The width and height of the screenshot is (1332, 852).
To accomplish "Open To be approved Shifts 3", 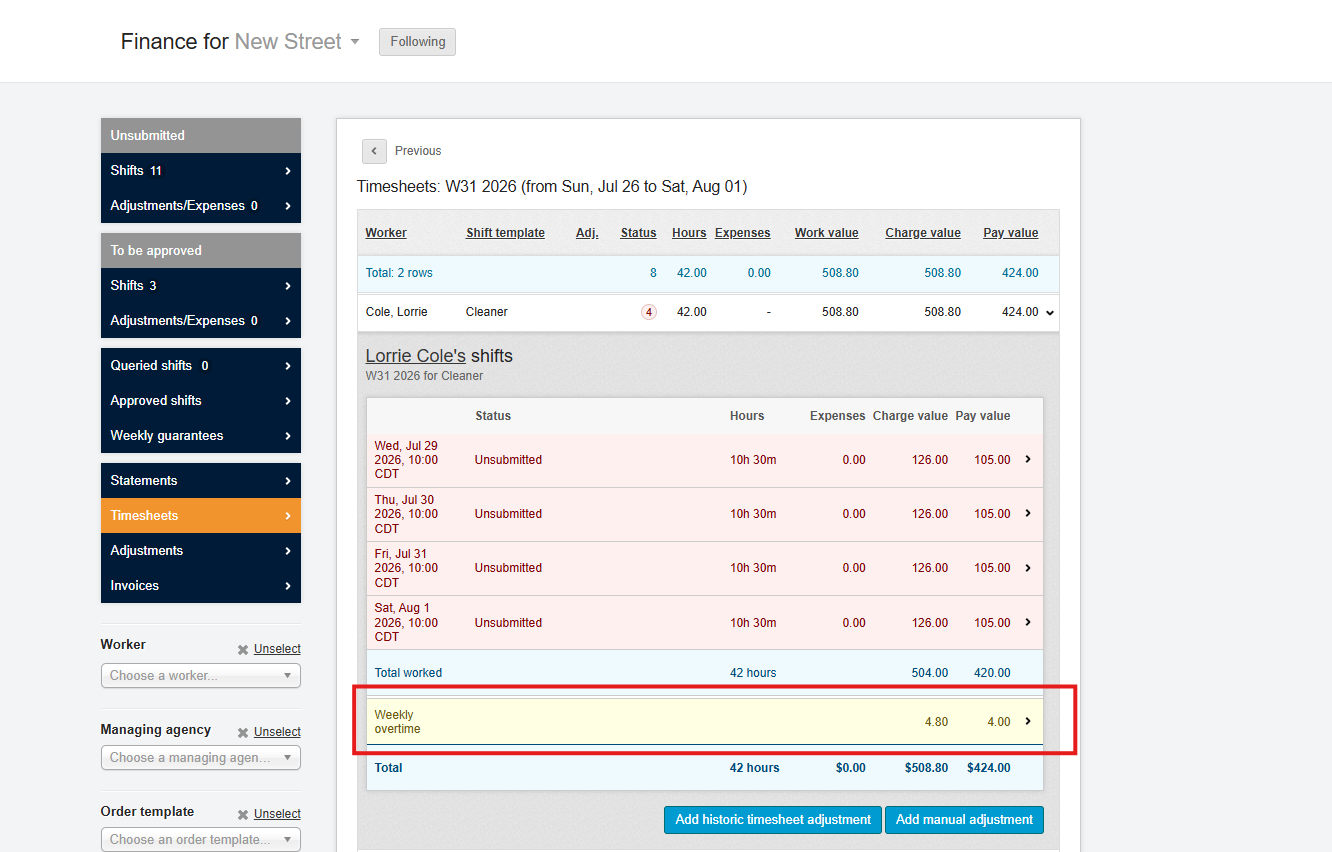I will click(x=201, y=286).
